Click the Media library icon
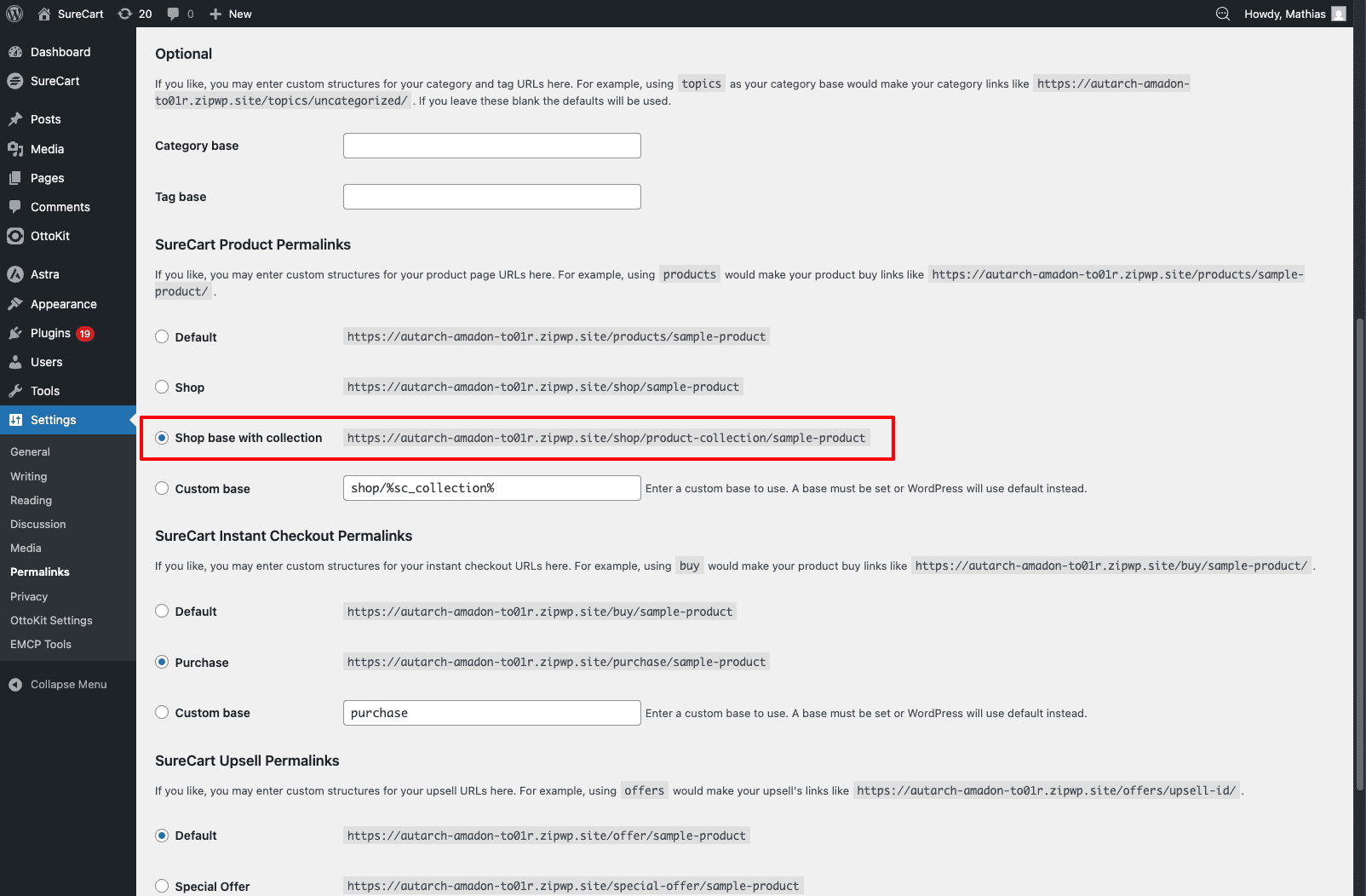The height and width of the screenshot is (896, 1366). pos(15,149)
